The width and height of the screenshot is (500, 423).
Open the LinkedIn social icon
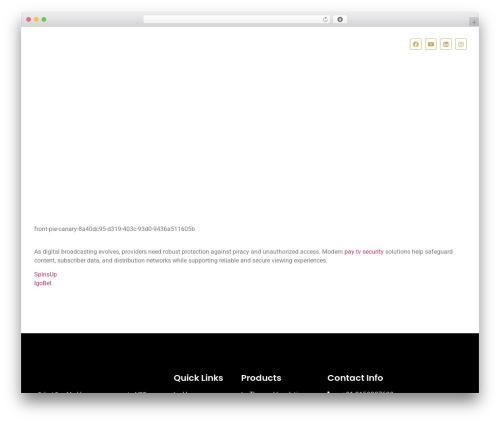(x=446, y=44)
